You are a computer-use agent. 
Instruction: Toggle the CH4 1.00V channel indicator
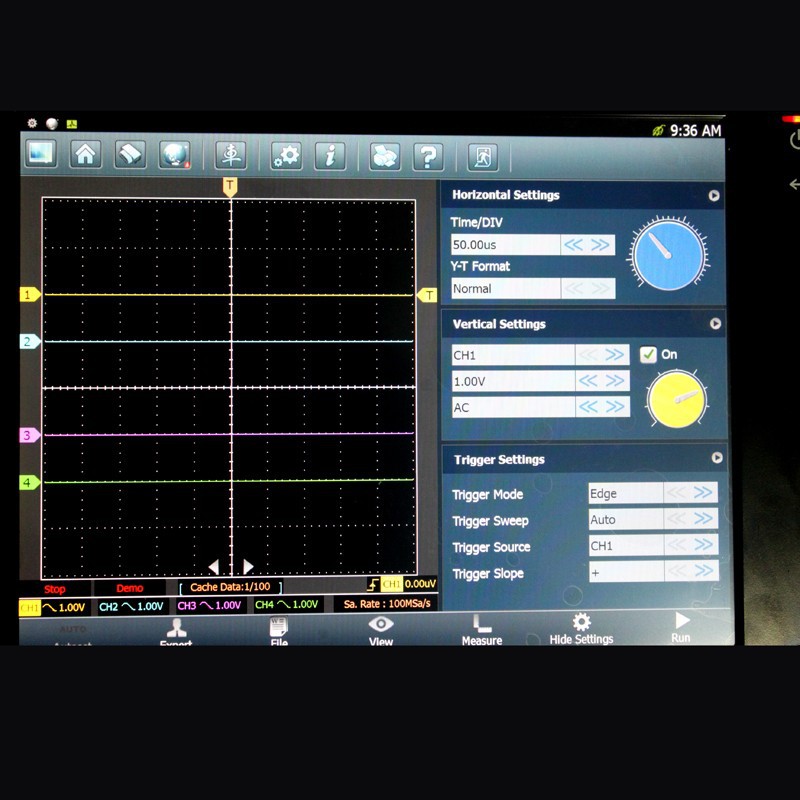click(286, 605)
